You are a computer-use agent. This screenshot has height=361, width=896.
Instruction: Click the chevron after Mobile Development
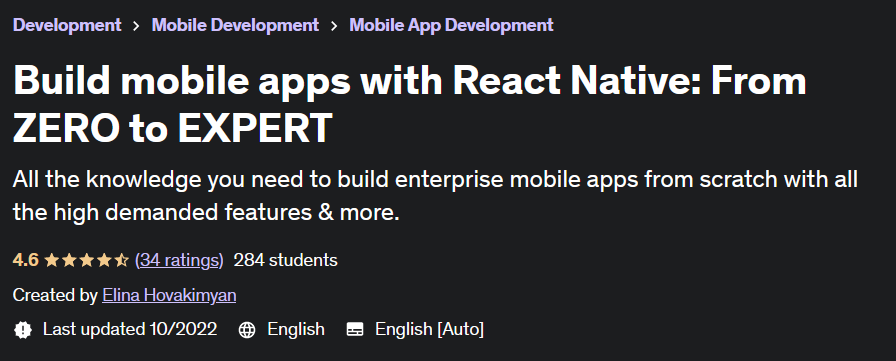pyautogui.click(x=334, y=26)
